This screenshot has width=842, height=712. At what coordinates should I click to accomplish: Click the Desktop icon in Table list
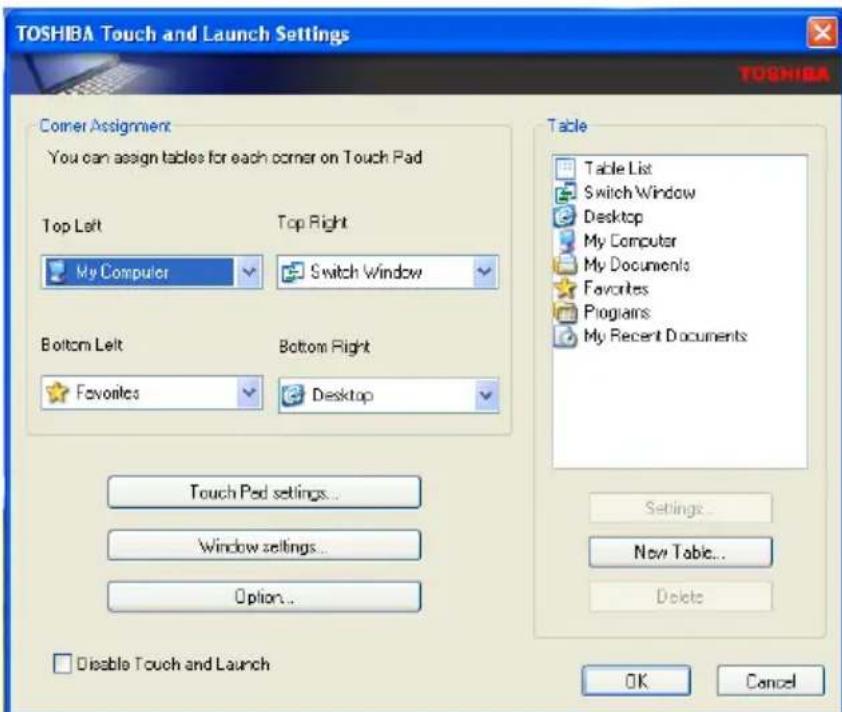565,216
